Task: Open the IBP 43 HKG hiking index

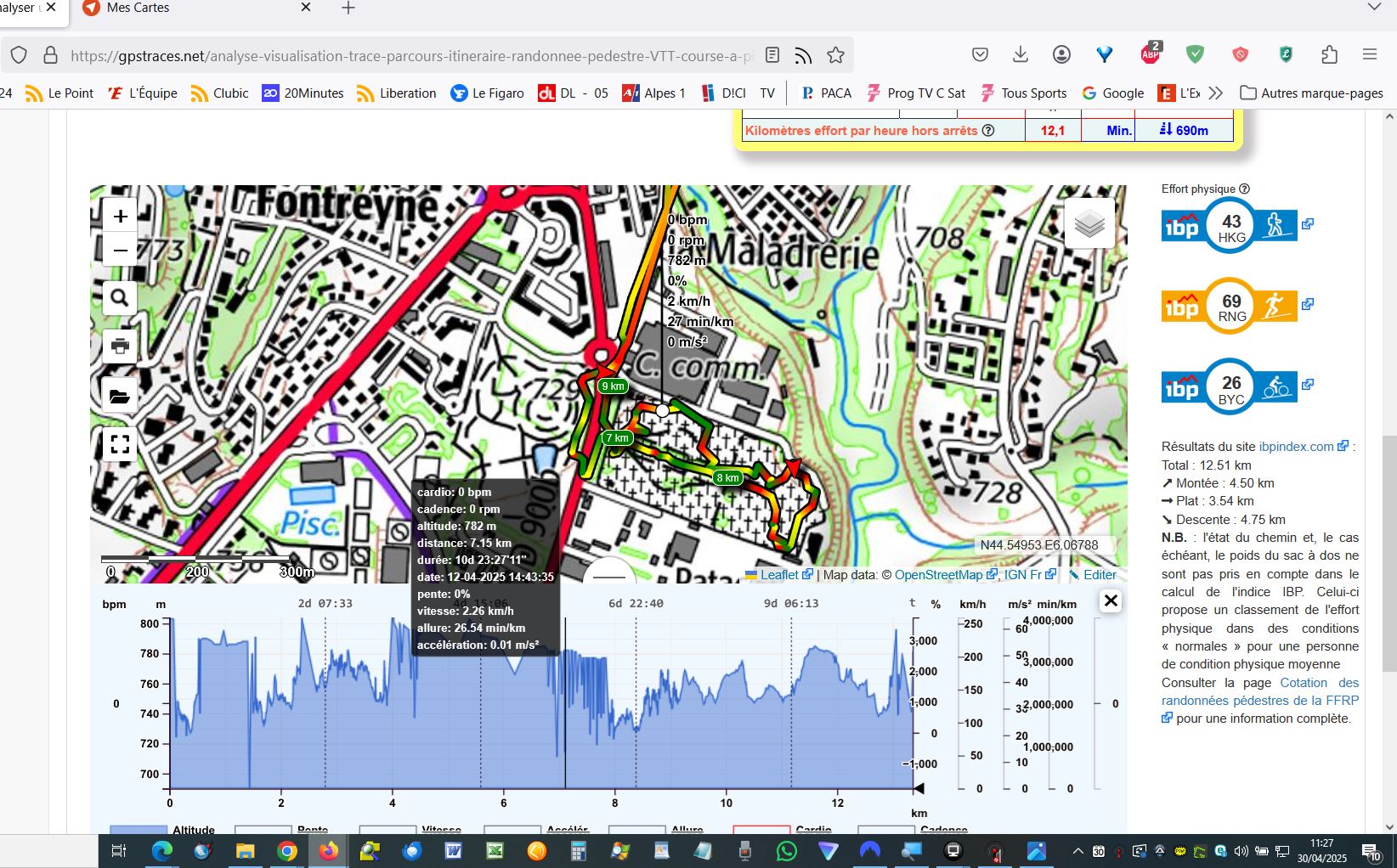Action: pos(1230,226)
